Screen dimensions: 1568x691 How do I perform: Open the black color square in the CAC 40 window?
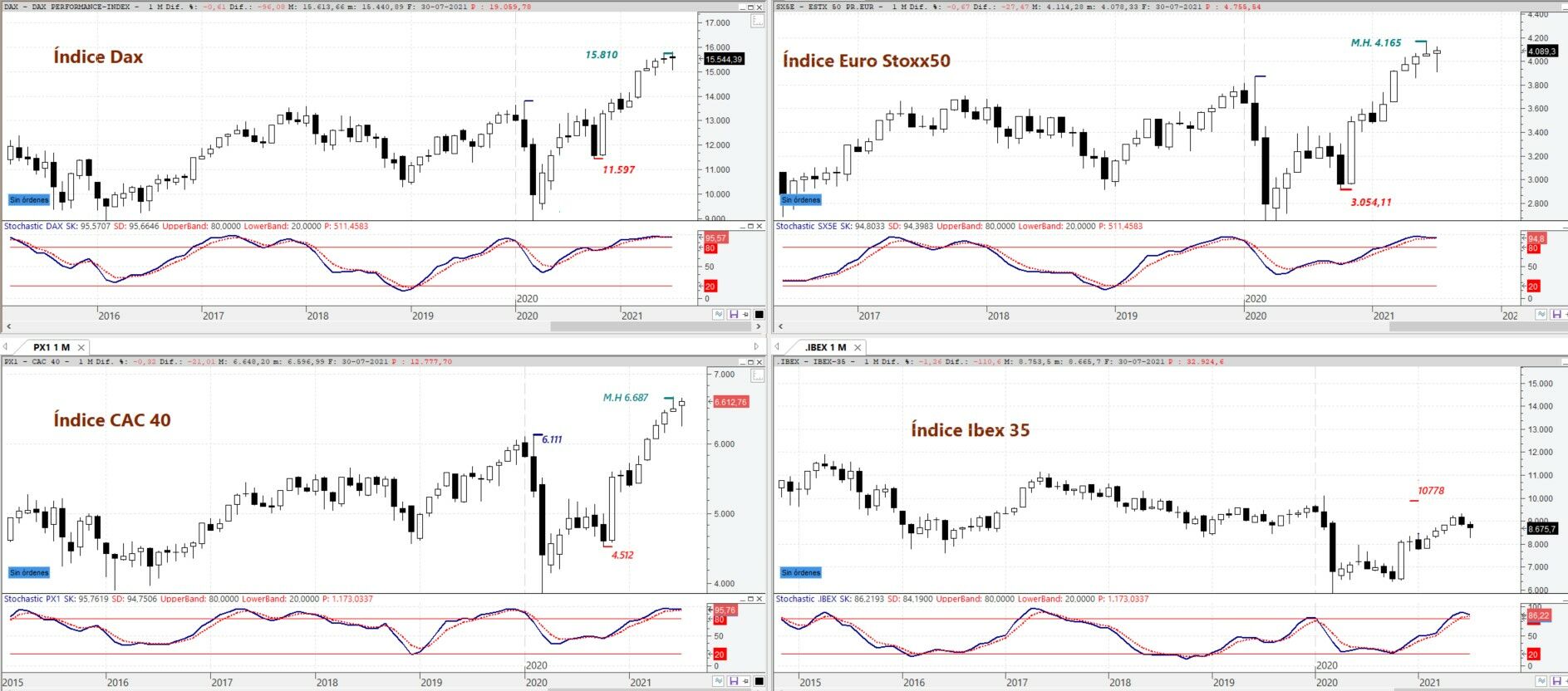click(759, 681)
